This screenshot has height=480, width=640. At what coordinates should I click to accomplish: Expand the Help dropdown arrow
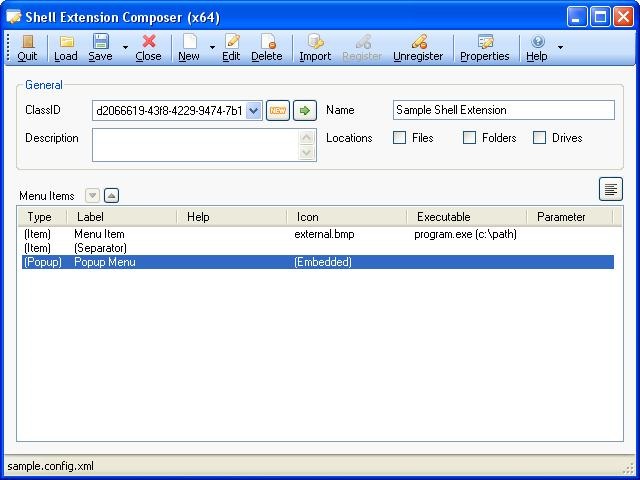pyautogui.click(x=560, y=48)
